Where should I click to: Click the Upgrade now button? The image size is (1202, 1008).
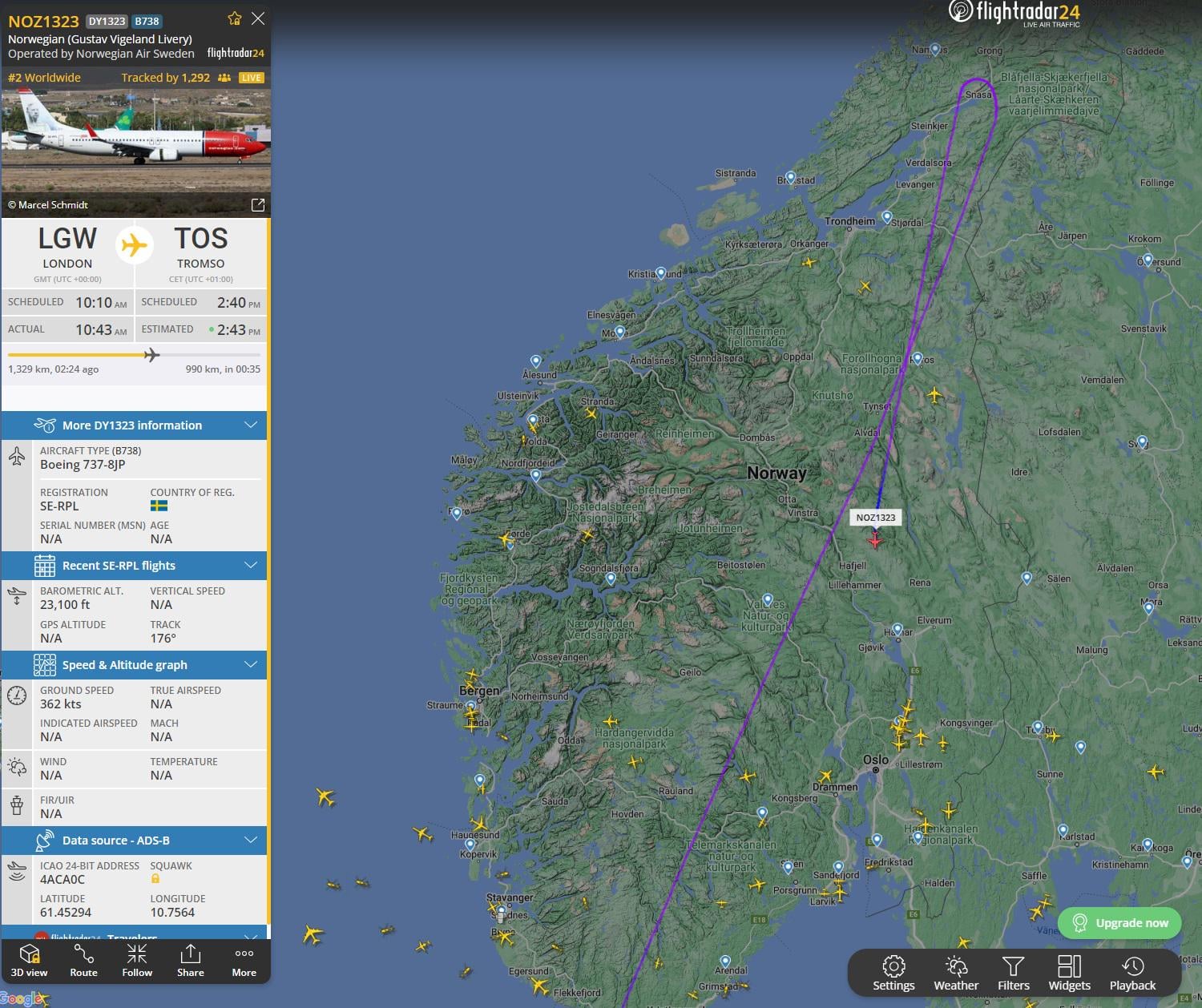tap(1119, 923)
